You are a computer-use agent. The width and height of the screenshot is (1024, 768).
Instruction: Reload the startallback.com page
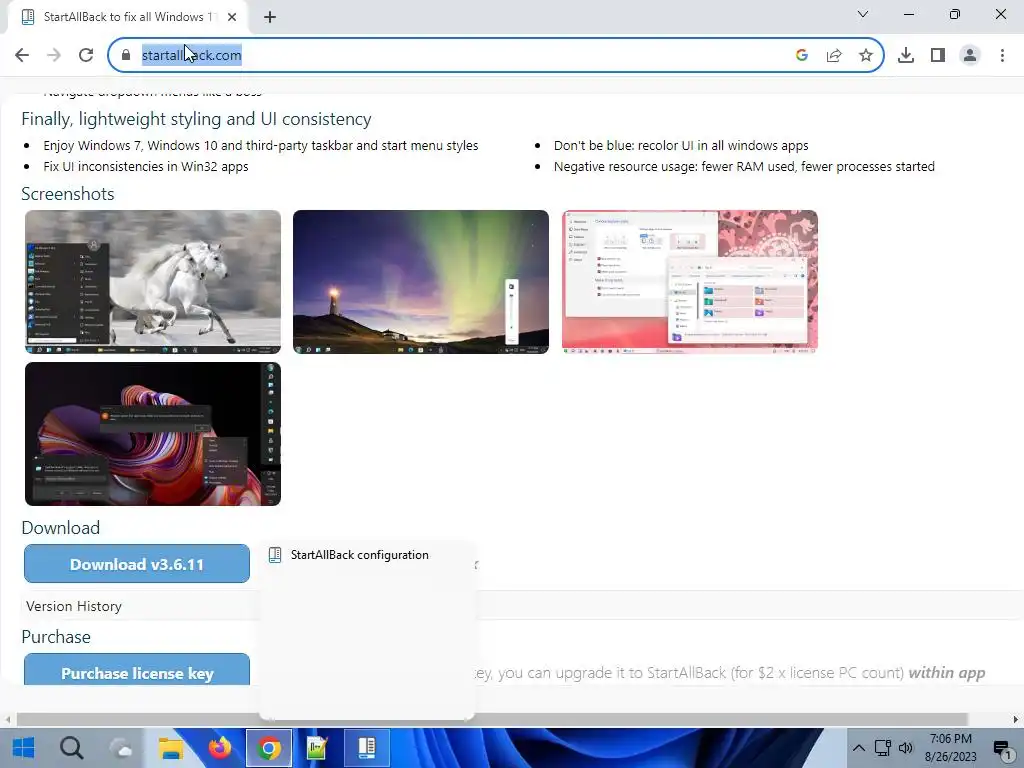[86, 55]
